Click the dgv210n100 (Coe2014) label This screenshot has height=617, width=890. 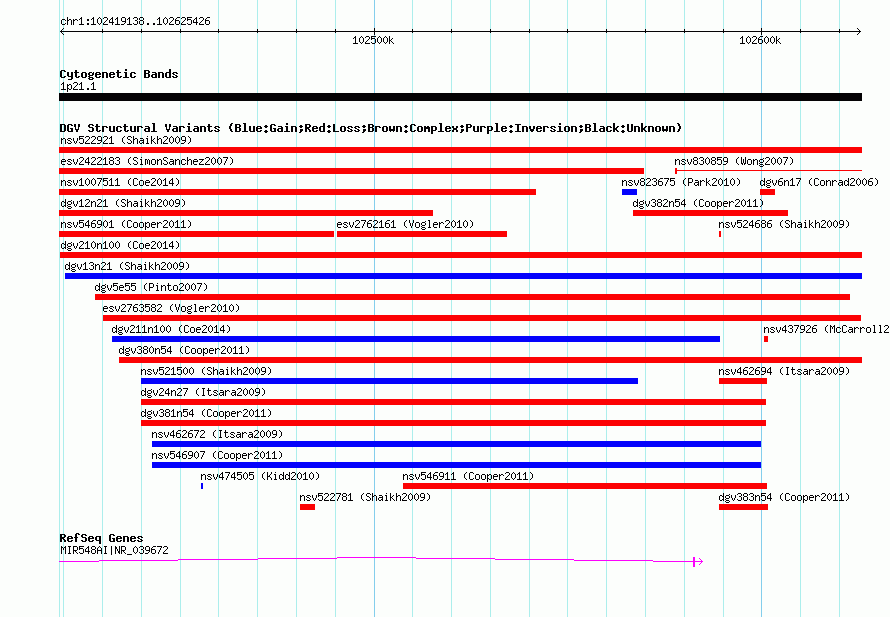(120, 245)
